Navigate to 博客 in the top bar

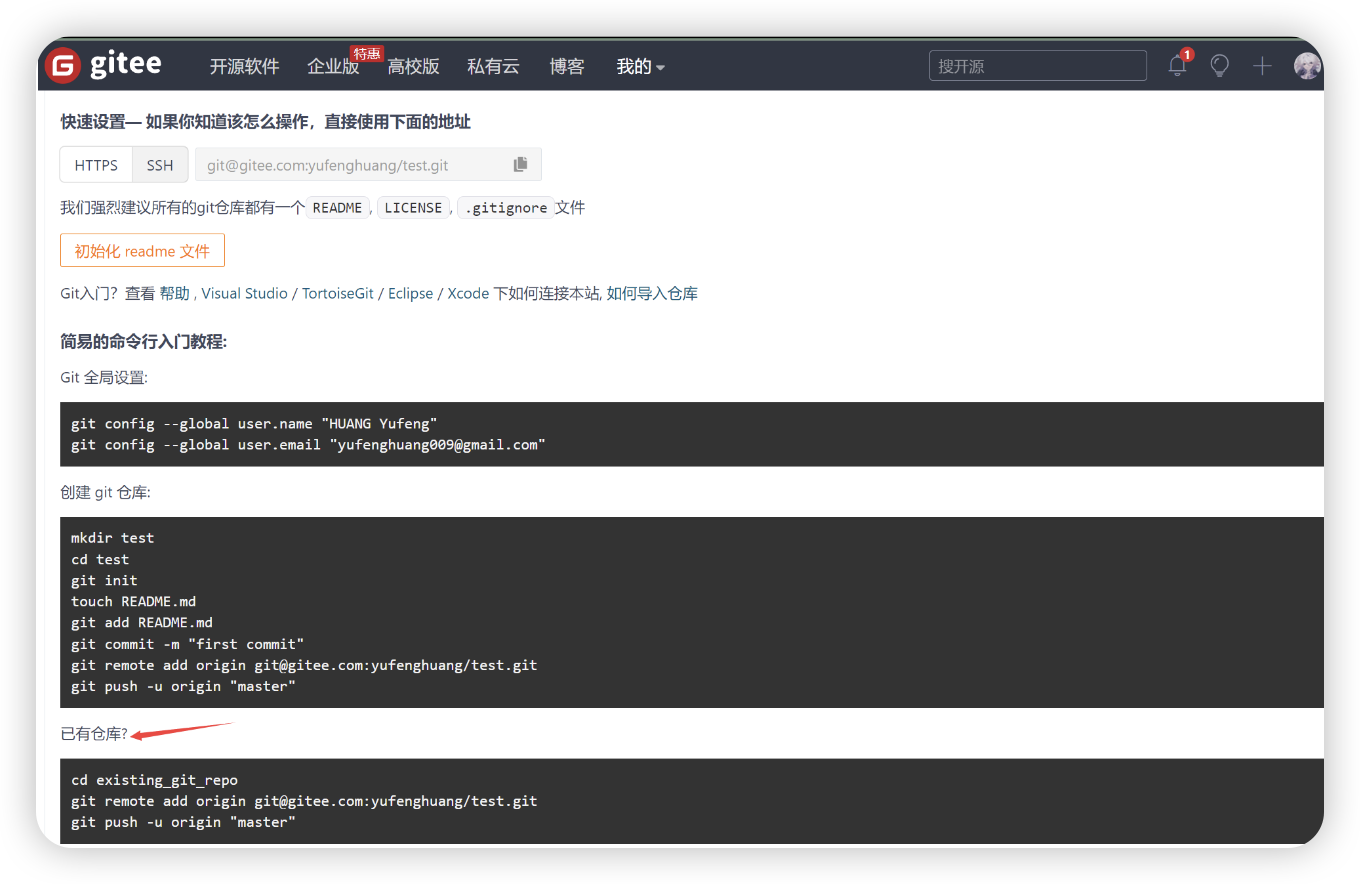click(x=567, y=67)
